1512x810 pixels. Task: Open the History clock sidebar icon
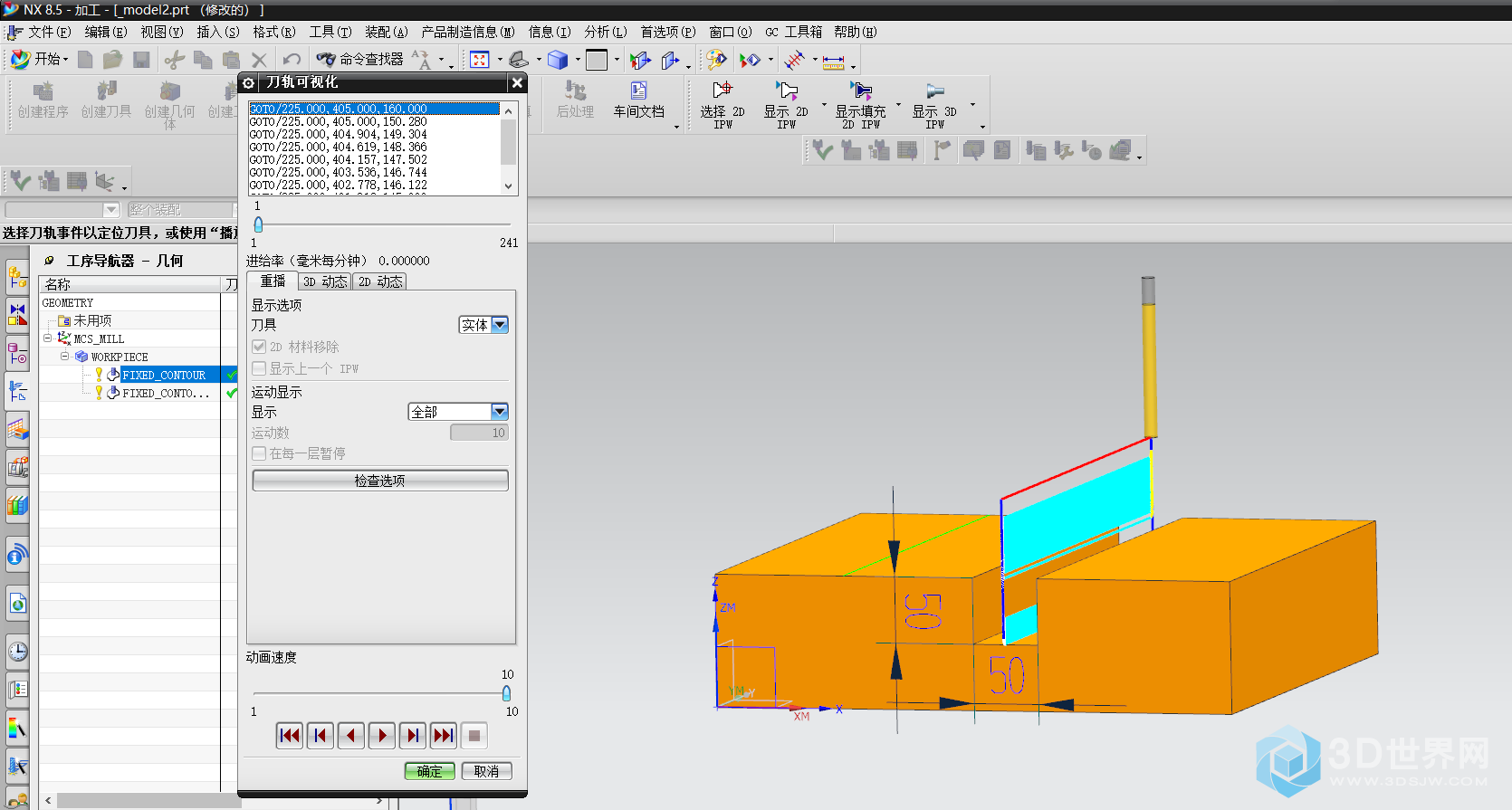[x=17, y=651]
